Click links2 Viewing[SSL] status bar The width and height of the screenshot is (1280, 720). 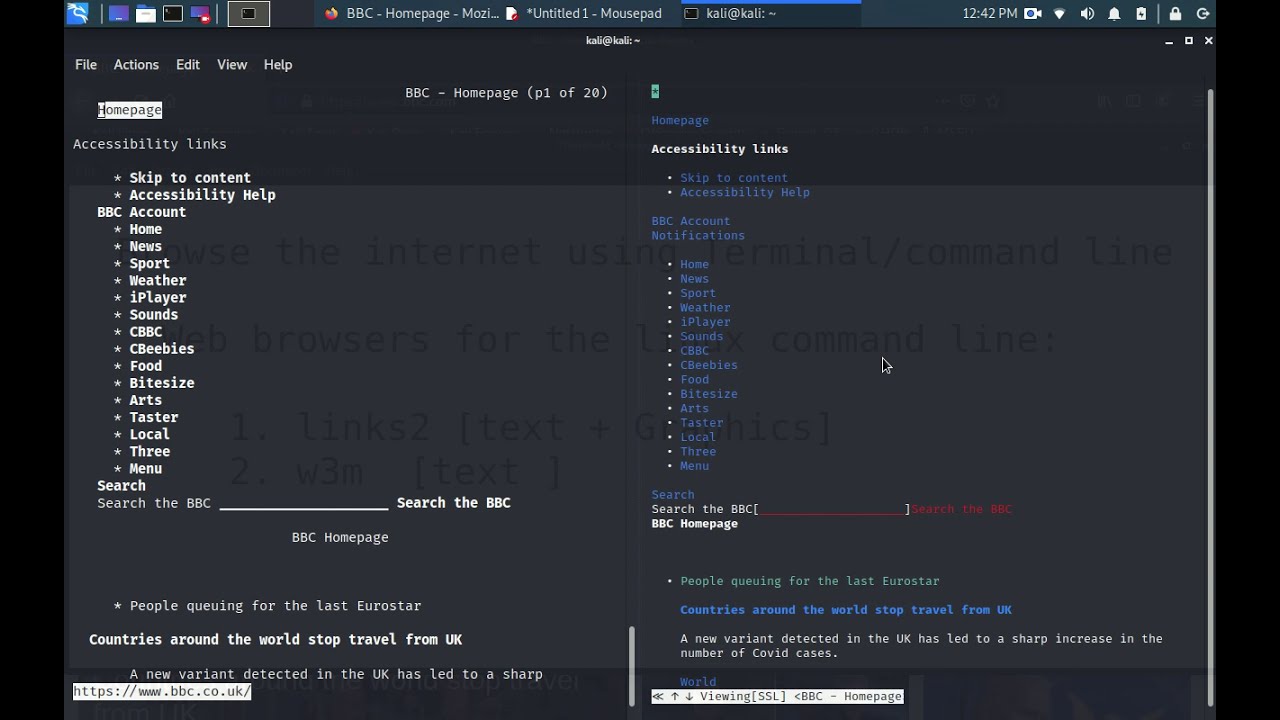[777, 696]
